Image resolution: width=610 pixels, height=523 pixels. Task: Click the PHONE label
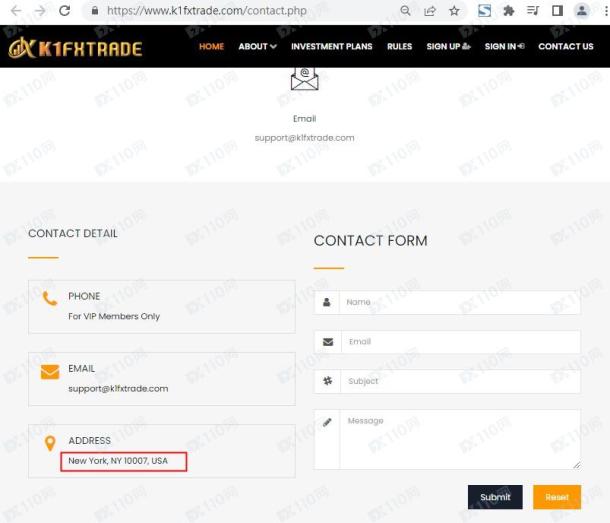(x=84, y=297)
